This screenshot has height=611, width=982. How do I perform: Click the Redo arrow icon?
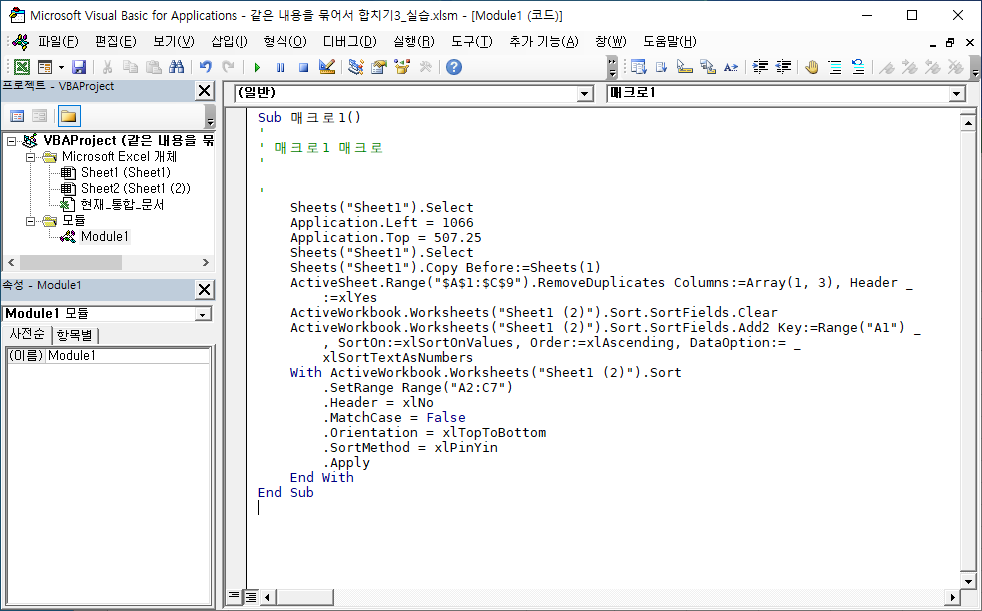tap(229, 67)
